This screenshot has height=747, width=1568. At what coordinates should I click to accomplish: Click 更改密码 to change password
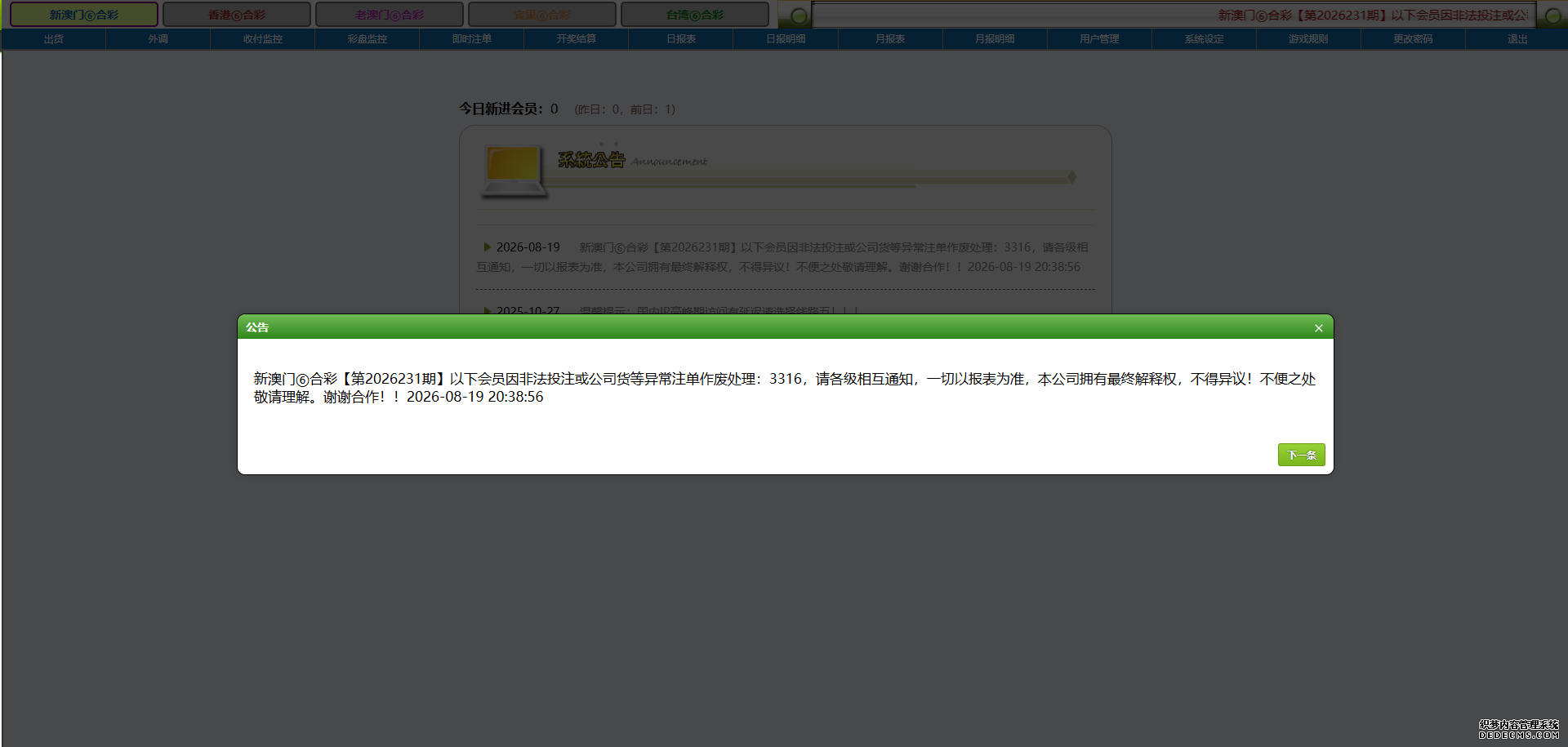point(1413,39)
